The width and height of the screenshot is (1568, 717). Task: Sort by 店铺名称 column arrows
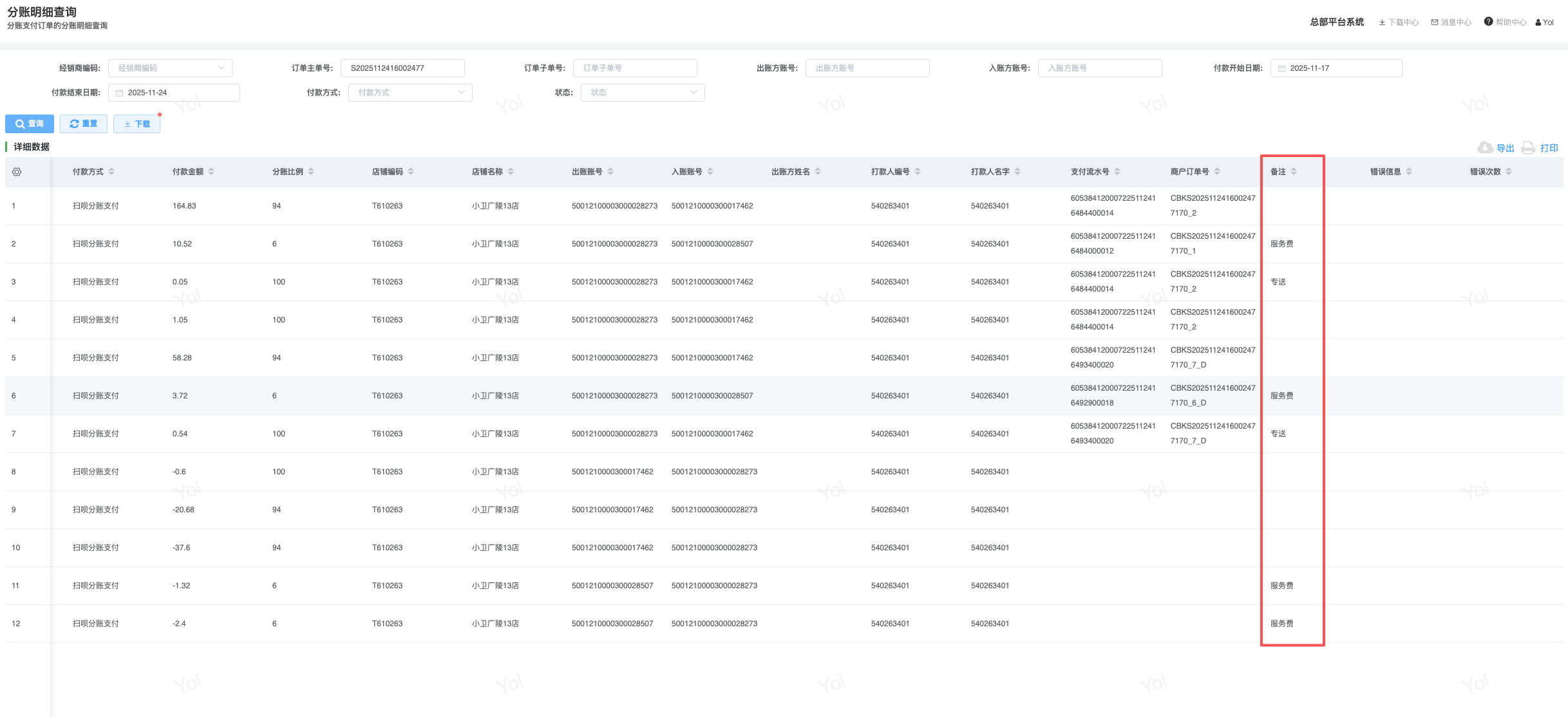pyautogui.click(x=511, y=172)
